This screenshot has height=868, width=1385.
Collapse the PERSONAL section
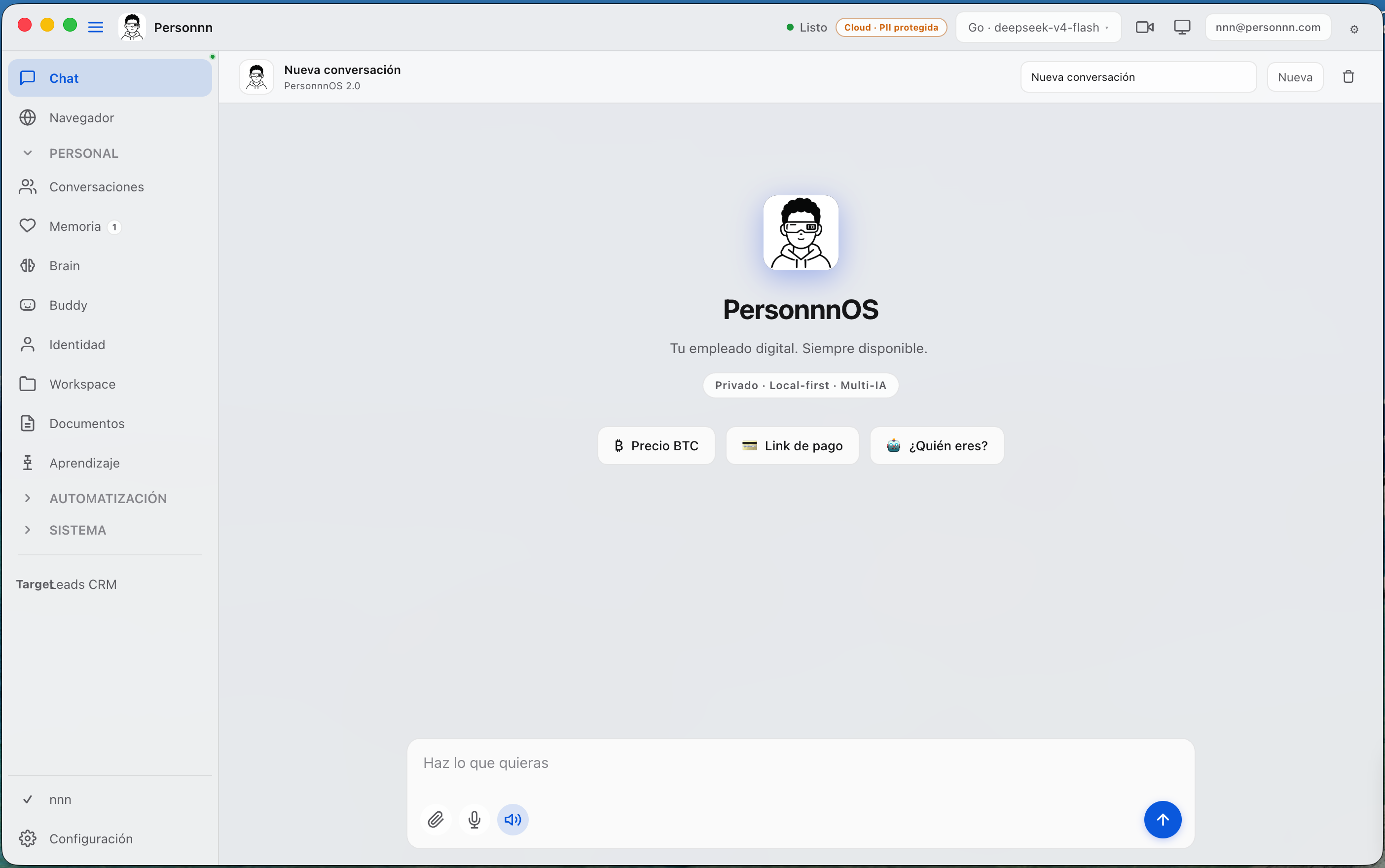[x=110, y=153]
